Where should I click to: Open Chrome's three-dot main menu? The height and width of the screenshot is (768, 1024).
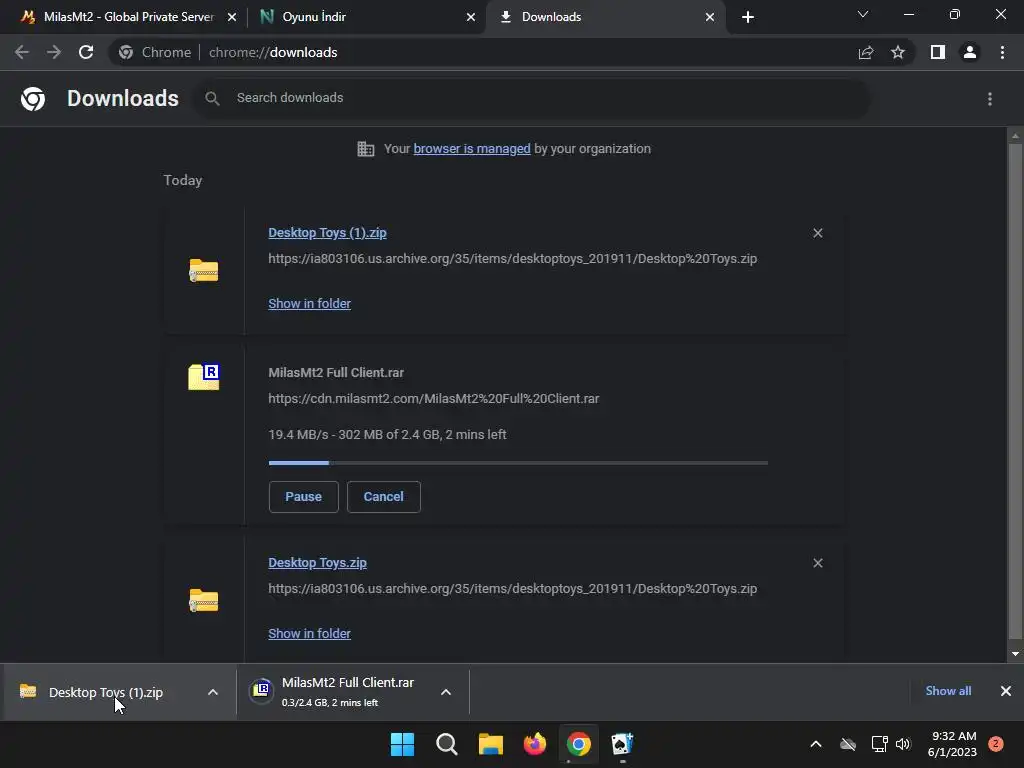[1002, 52]
